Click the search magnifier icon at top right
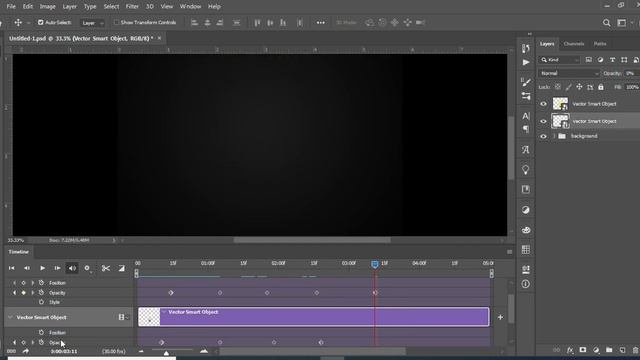Viewport: 640px width, 360px height. [x=607, y=23]
